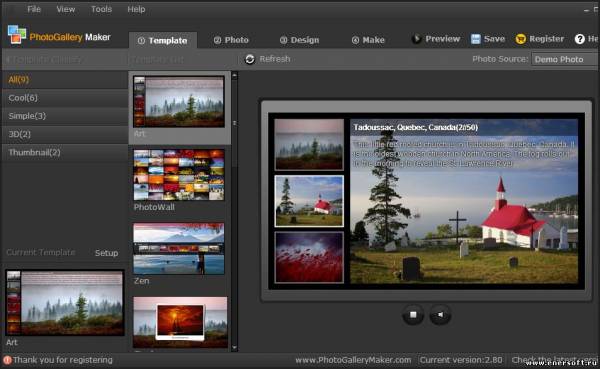Click the Preview play icon

point(416,39)
